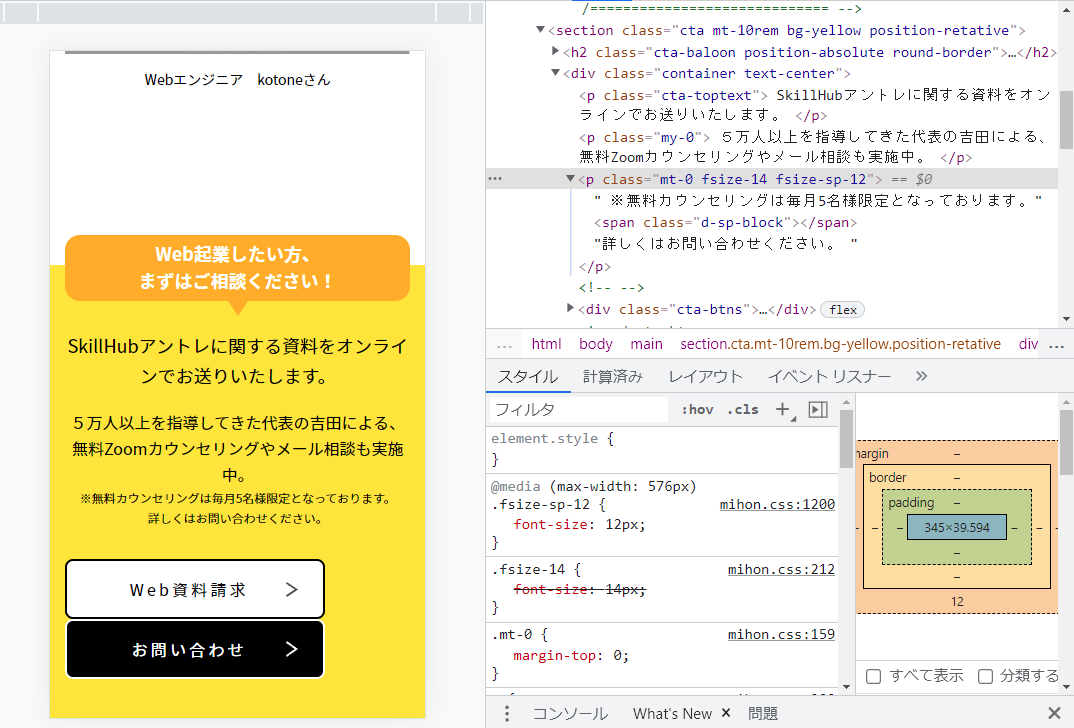Click the border region label in box model
This screenshot has height=728, width=1074.
pos(888,477)
